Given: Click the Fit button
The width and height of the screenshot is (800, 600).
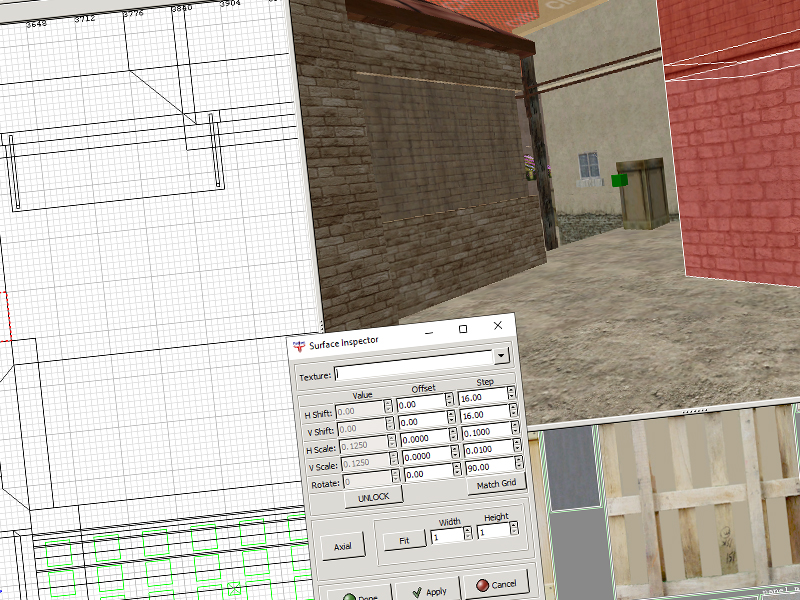Looking at the screenshot, I should (404, 540).
